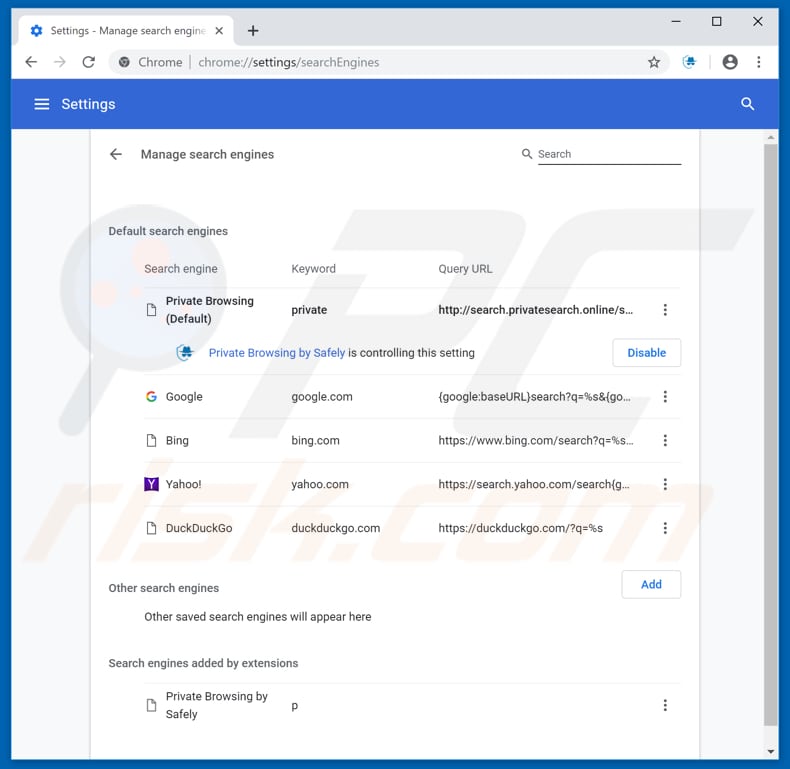The image size is (790, 769).
Task: Click the extension icon beside controlling message
Action: click(185, 353)
